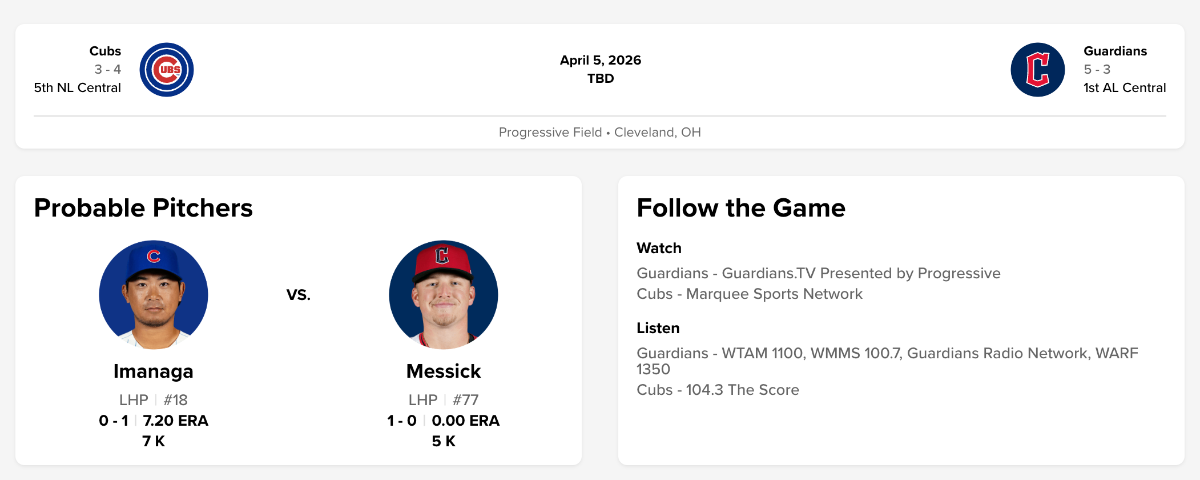This screenshot has width=1200, height=480.
Task: Click the Guardians.TV watch listing
Action: click(x=818, y=273)
